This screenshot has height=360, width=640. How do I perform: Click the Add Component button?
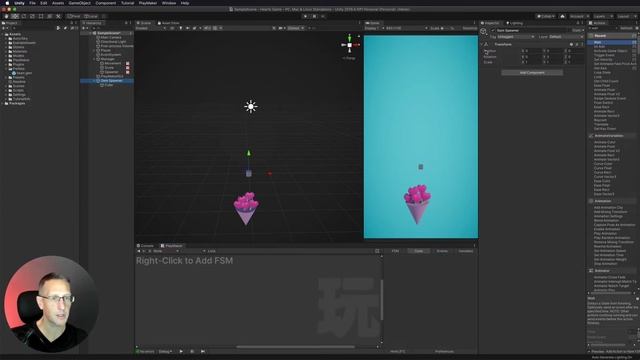pyautogui.click(x=532, y=73)
